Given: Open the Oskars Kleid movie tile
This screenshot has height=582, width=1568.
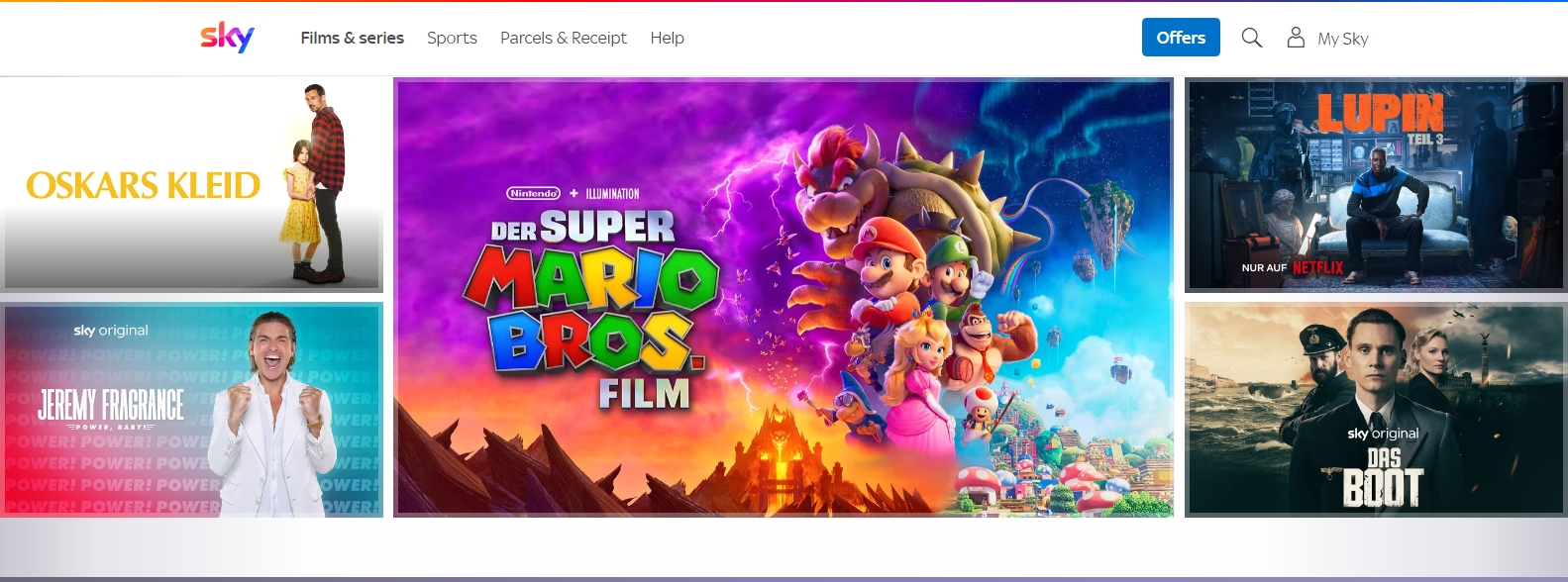Looking at the screenshot, I should (x=191, y=184).
